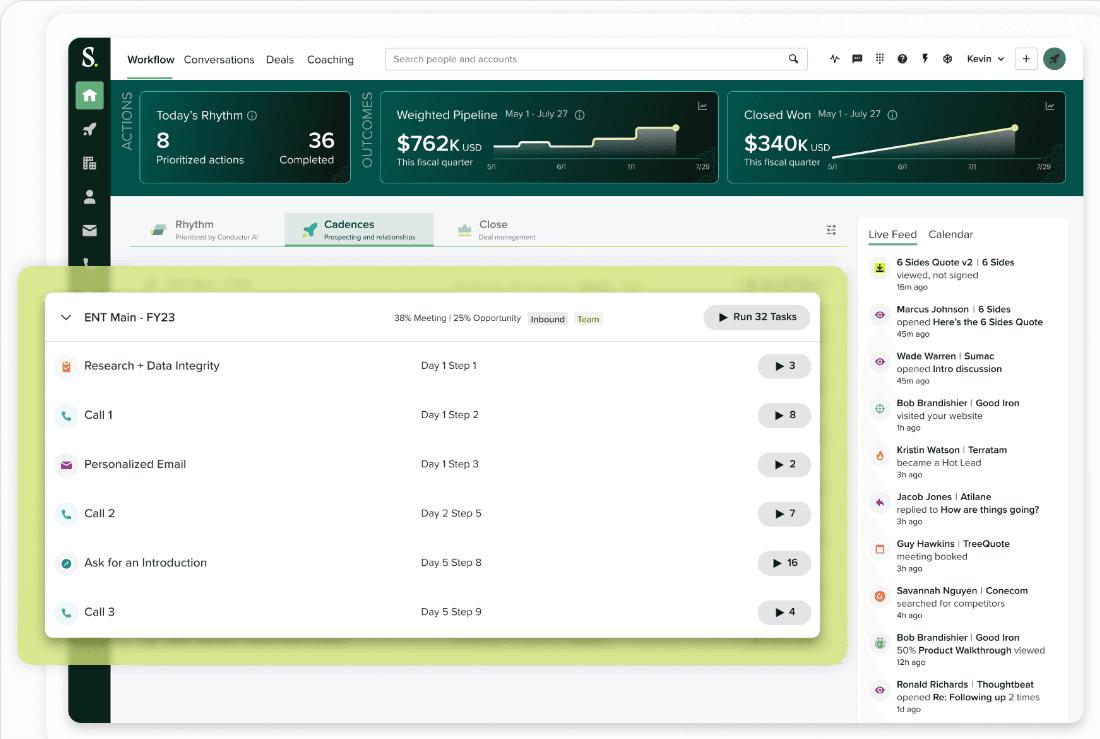
Task: Click the lightning bolt icon in the top bar
Action: click(x=925, y=59)
